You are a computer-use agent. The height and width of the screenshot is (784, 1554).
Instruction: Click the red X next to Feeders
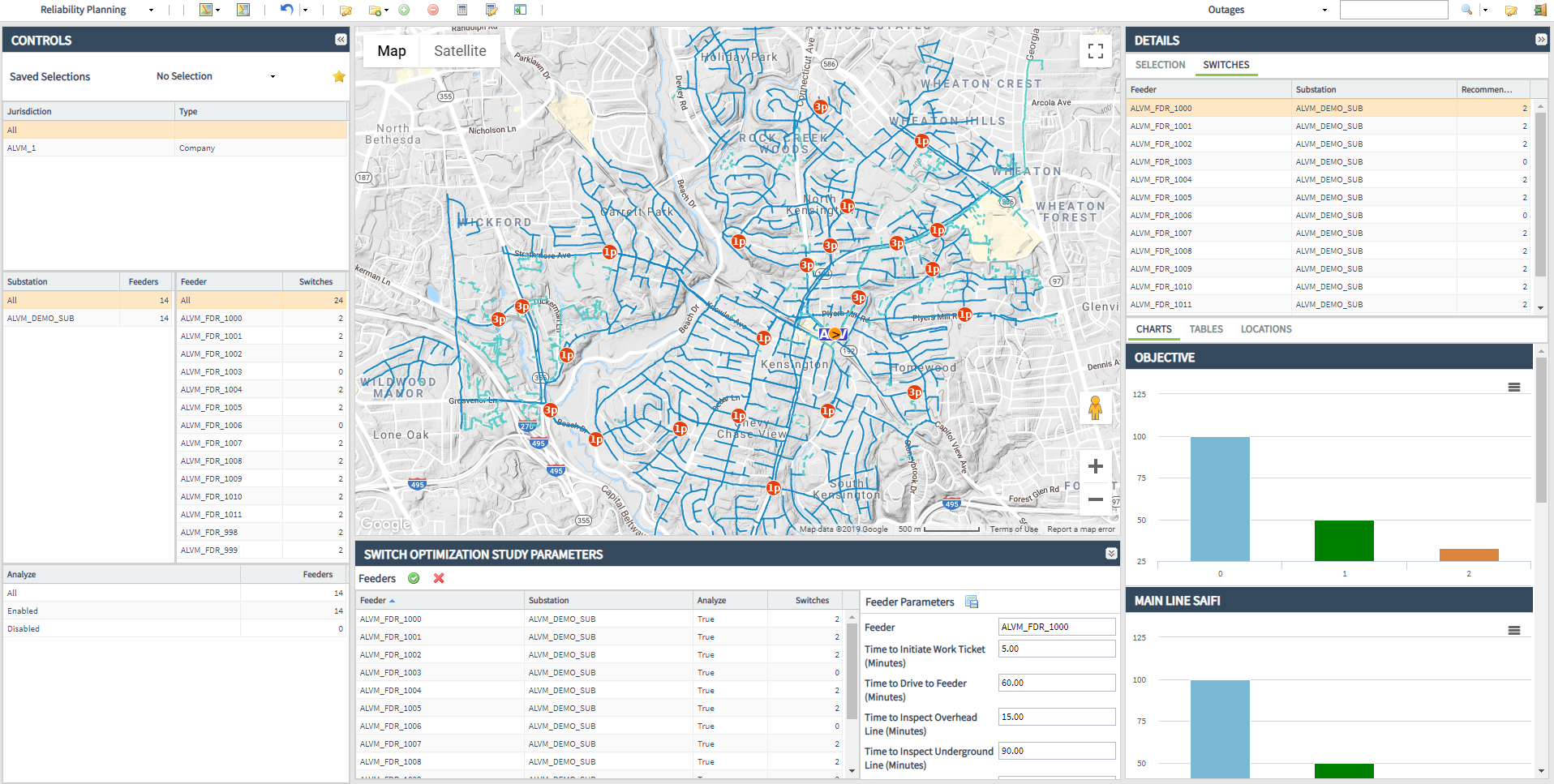[x=439, y=578]
